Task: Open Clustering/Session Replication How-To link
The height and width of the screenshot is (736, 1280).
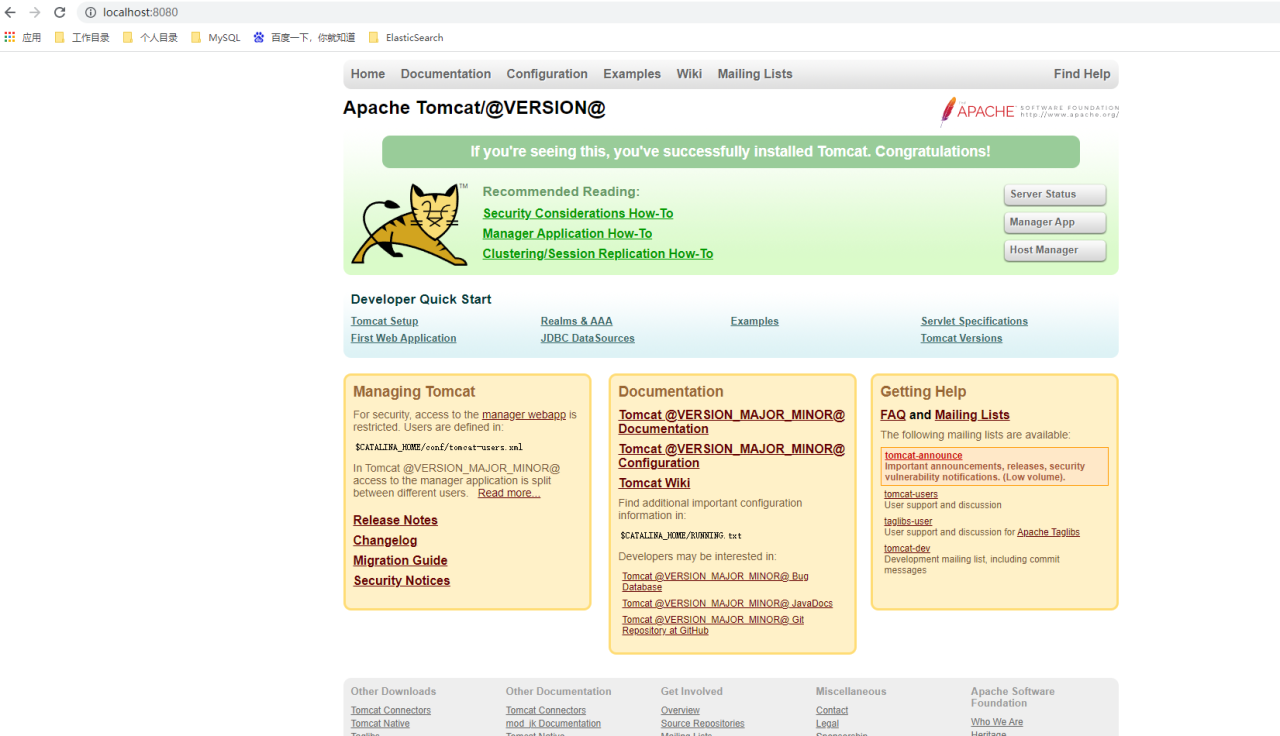Action: pos(598,253)
